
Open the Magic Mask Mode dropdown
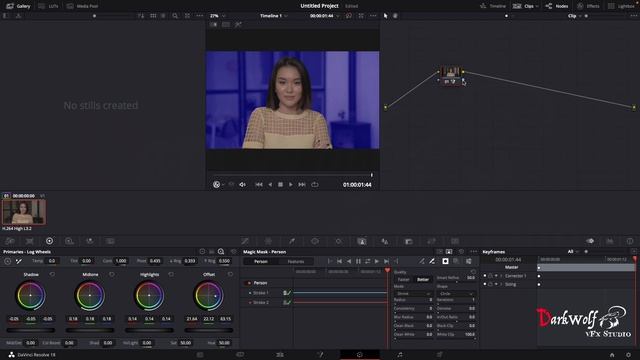pyautogui.click(x=413, y=293)
